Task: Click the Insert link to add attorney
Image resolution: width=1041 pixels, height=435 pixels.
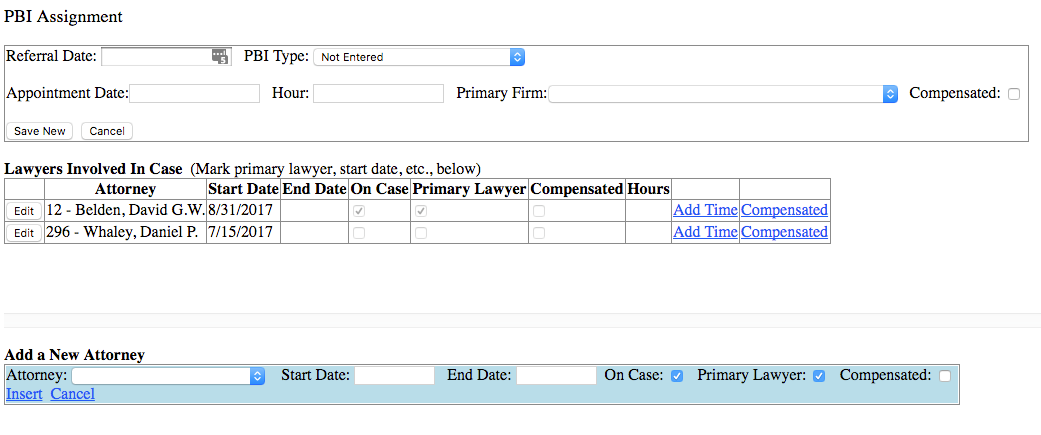Action: (24, 394)
